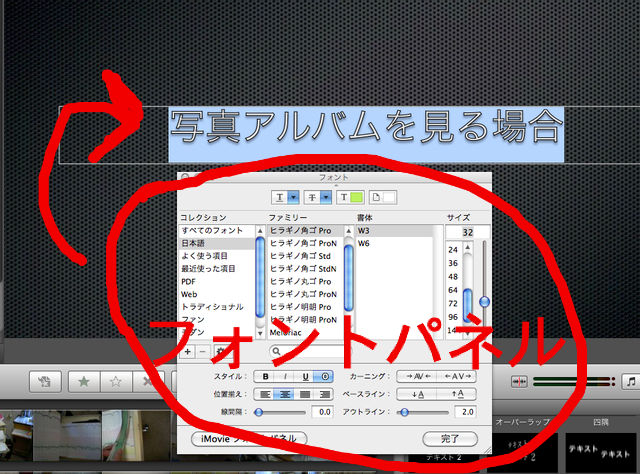640x474 pixels.
Task: Choose ヒラギノ丸ゴ ProN font family
Action: pos(305,294)
